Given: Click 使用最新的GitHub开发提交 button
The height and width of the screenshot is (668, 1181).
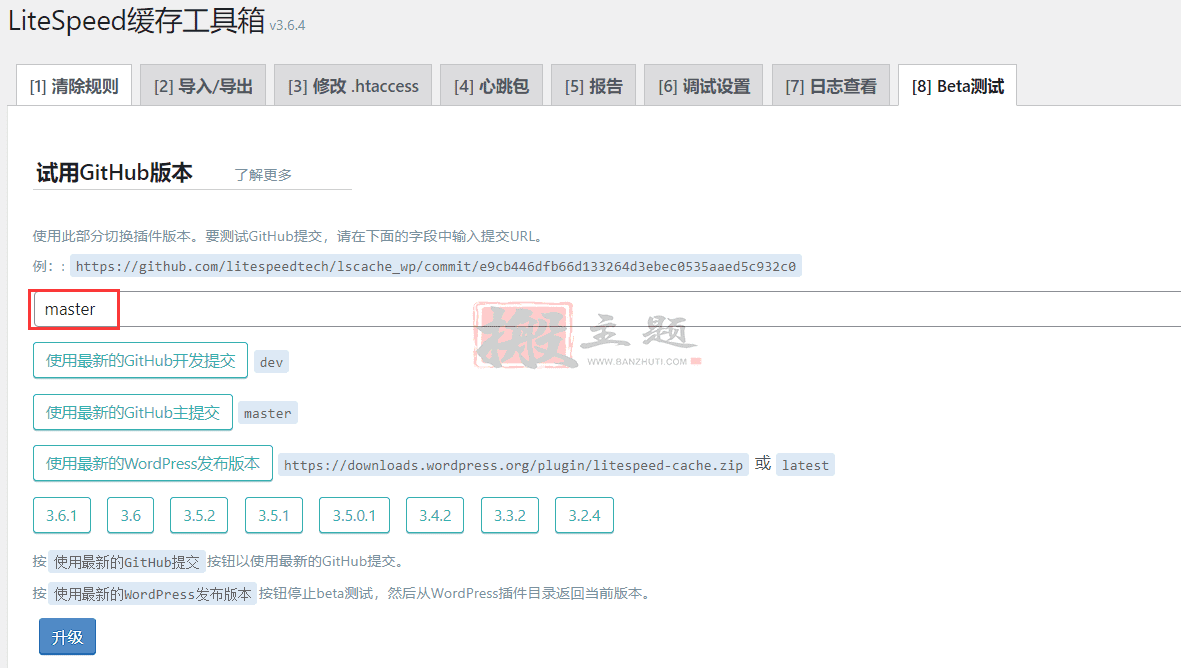Looking at the screenshot, I should click(x=140, y=360).
